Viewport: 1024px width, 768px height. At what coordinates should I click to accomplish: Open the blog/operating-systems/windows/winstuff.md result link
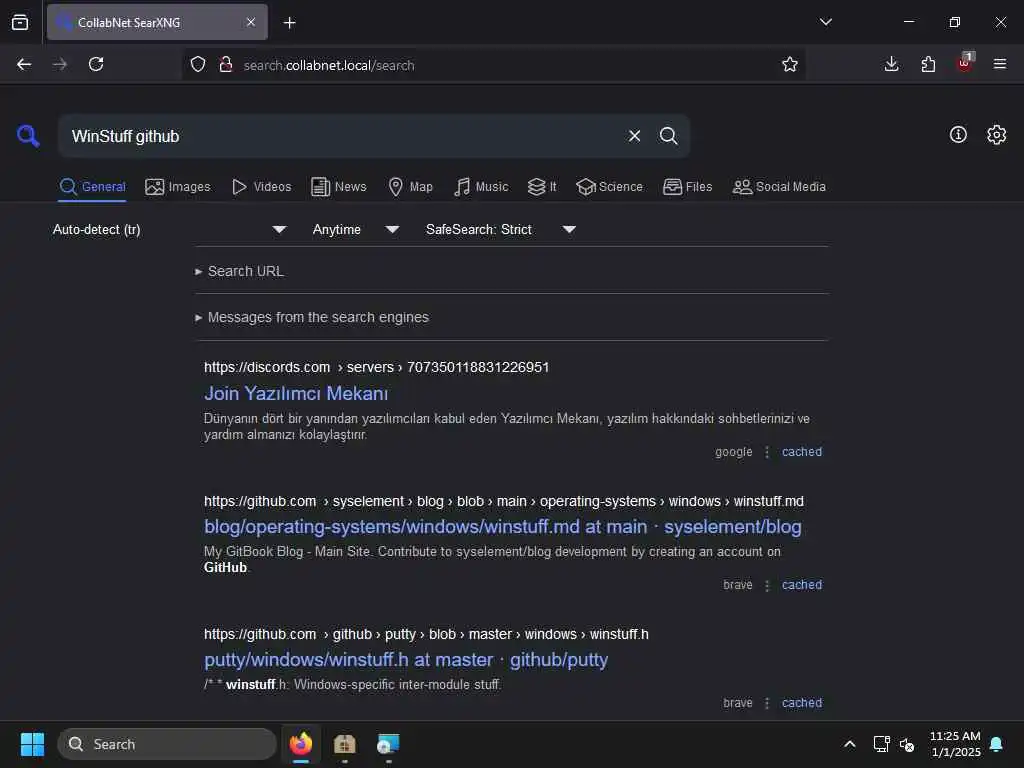point(503,527)
